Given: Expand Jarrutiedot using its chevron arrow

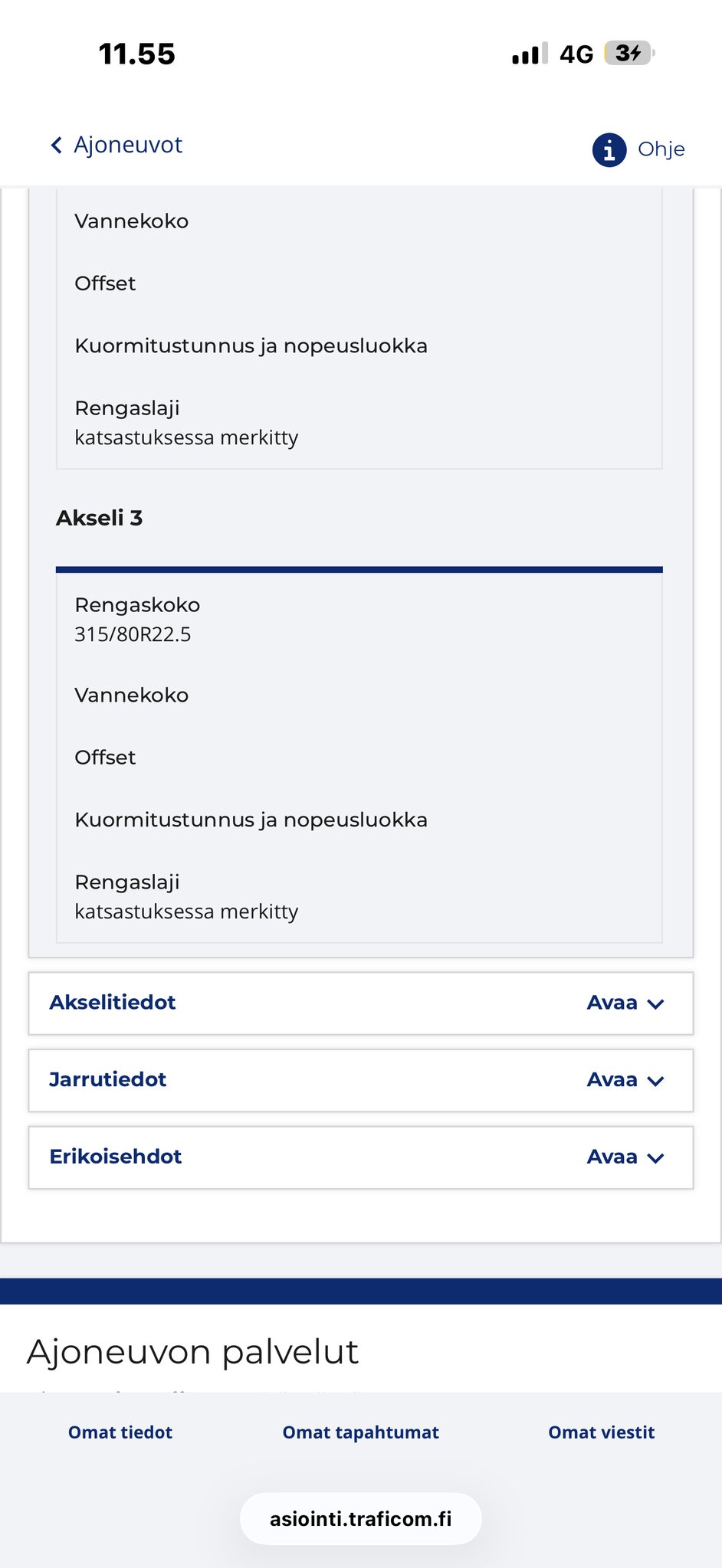Looking at the screenshot, I should coord(655,1081).
